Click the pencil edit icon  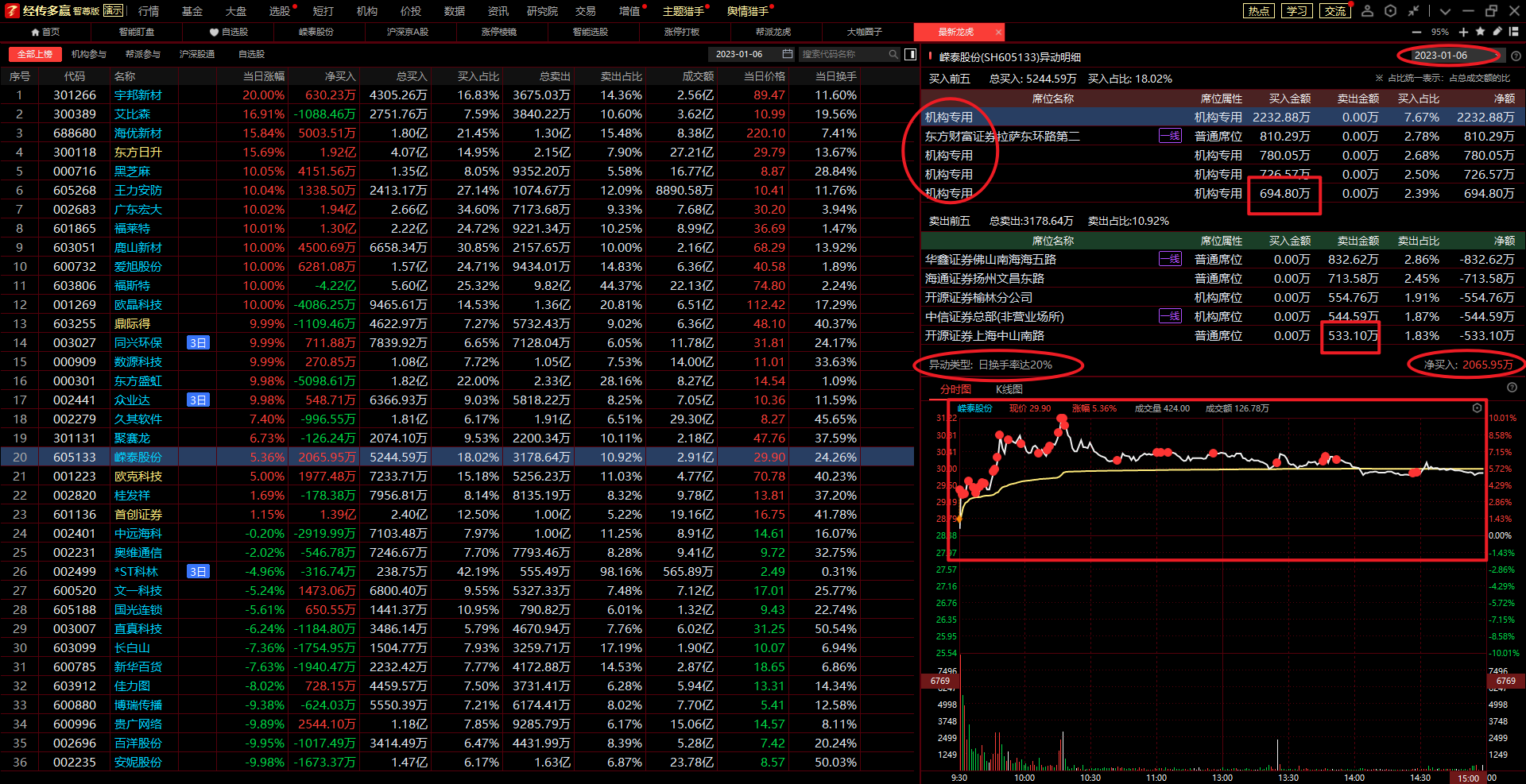[1497, 32]
